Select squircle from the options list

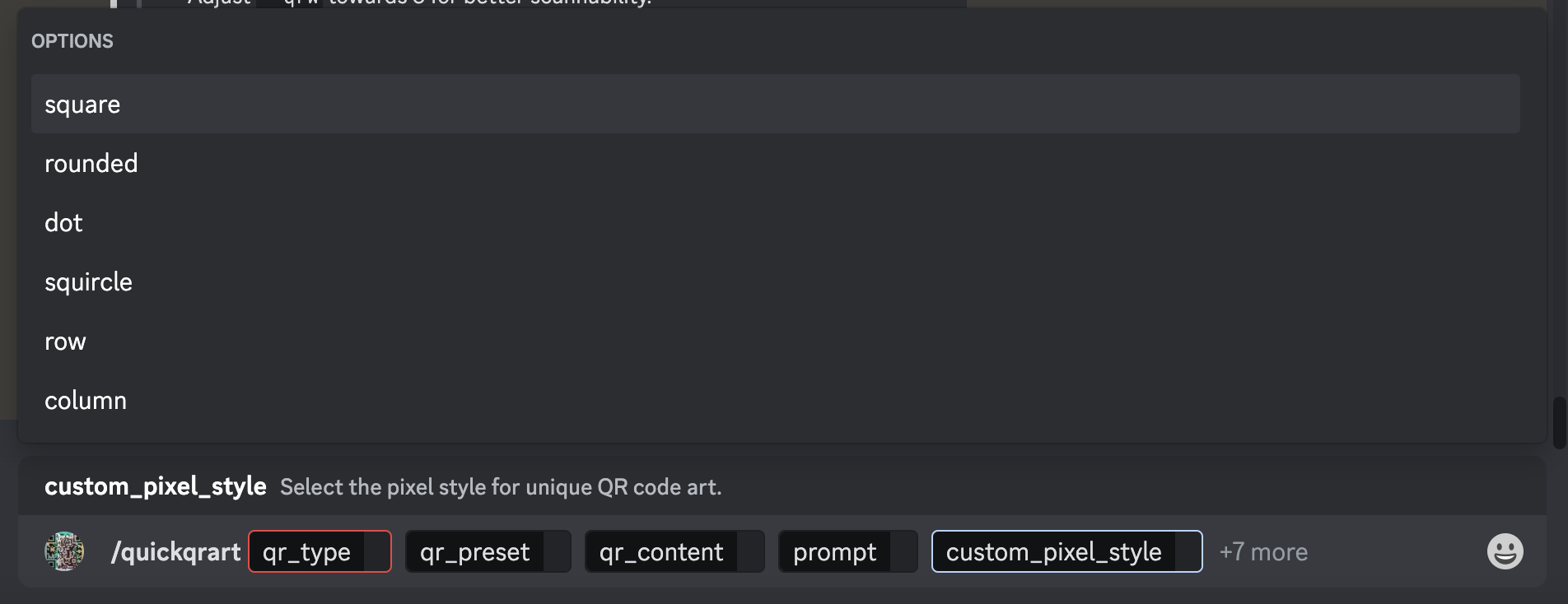click(88, 282)
